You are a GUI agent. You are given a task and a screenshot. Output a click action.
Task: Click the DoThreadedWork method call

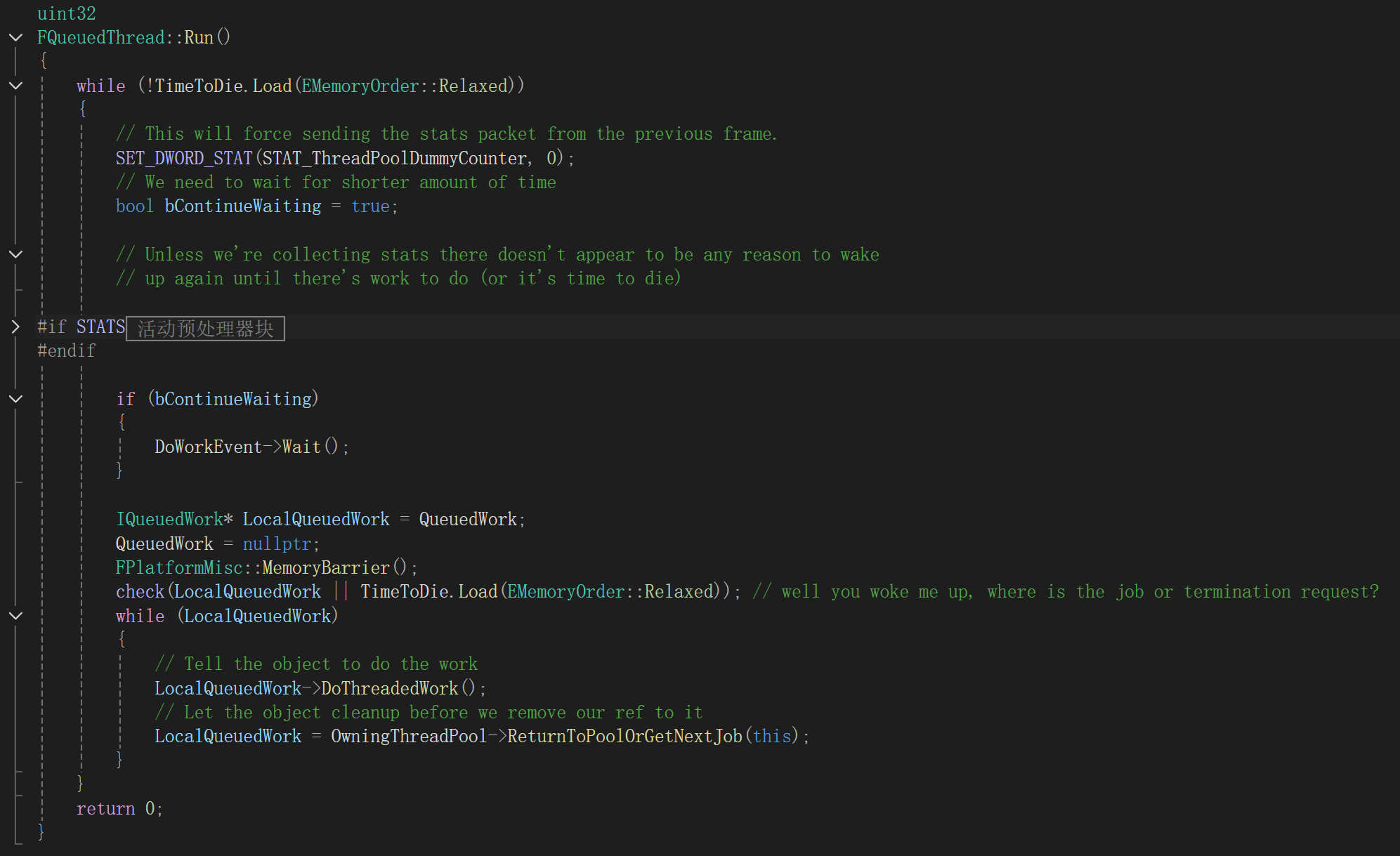(389, 688)
